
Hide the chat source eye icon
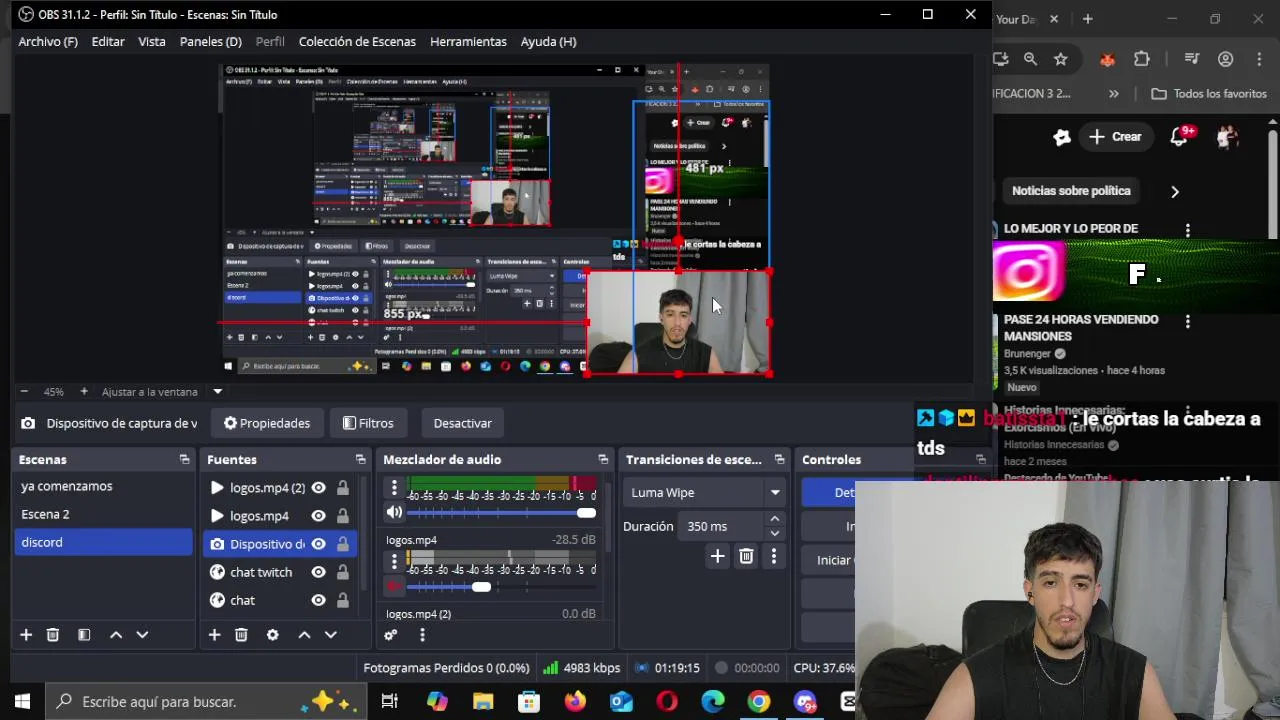[x=318, y=600]
